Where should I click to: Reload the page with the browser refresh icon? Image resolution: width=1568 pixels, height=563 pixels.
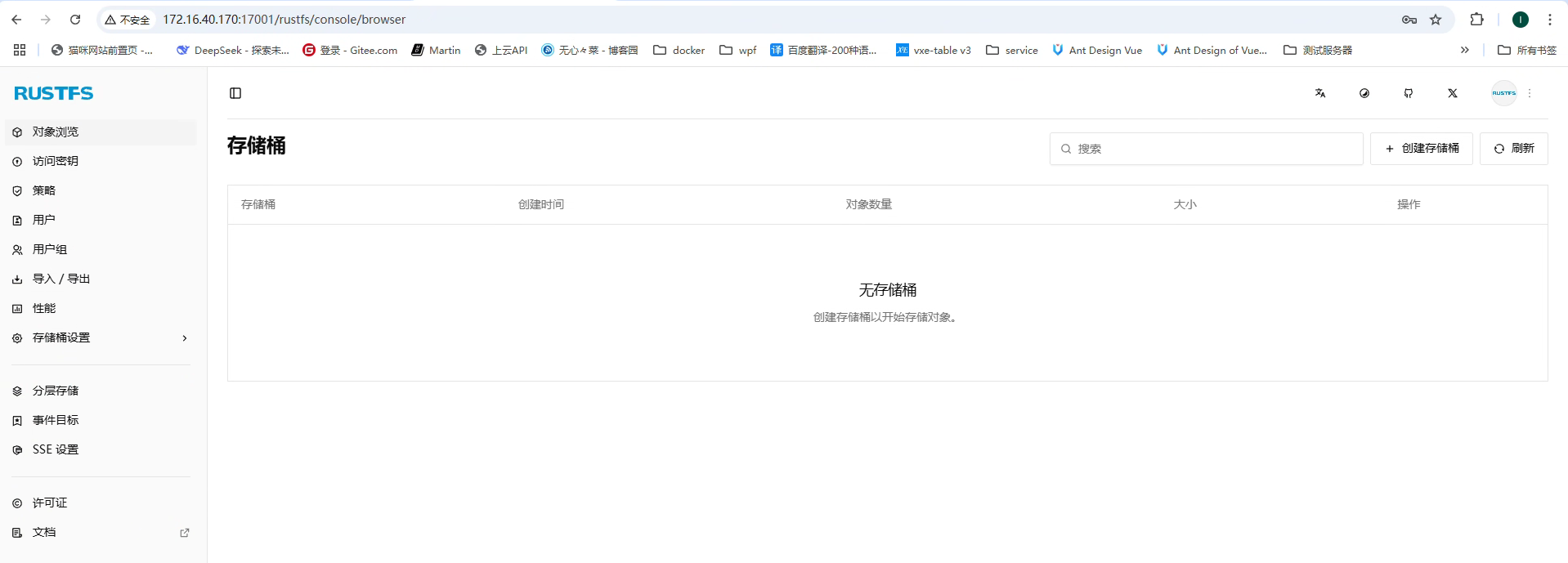75,20
